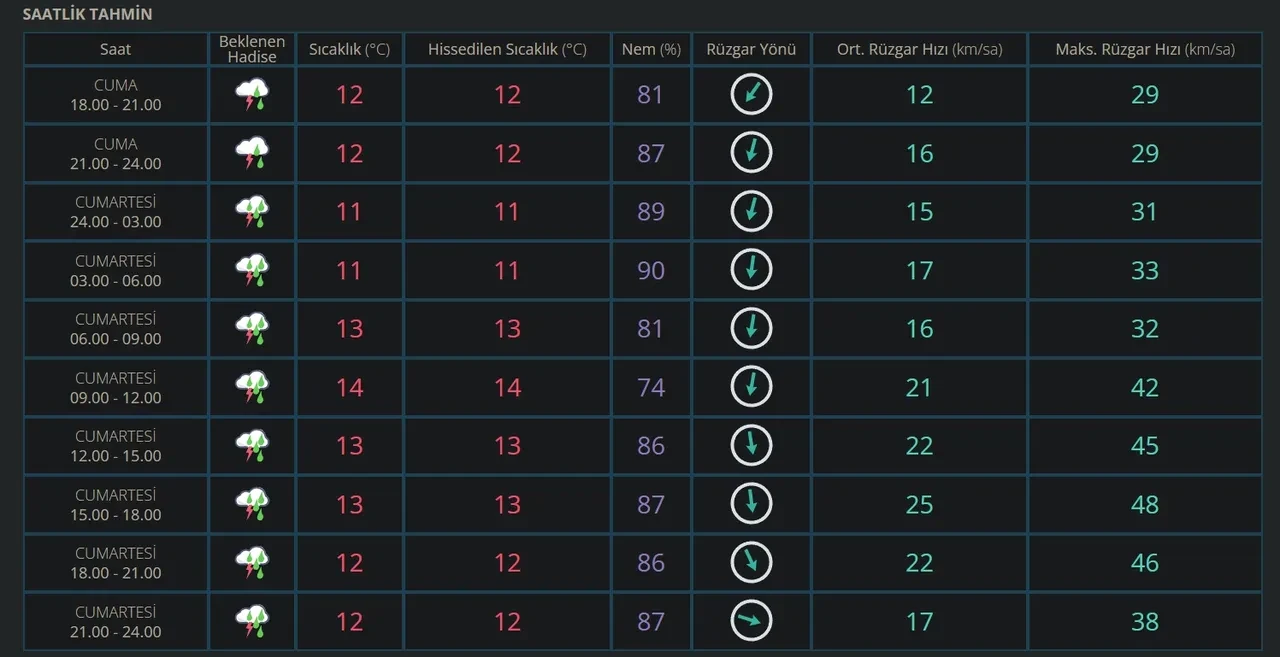This screenshot has width=1280, height=657.
Task: Click wind direction arrow for Cumartesi 12.00 - 15.00
Action: coord(751,445)
